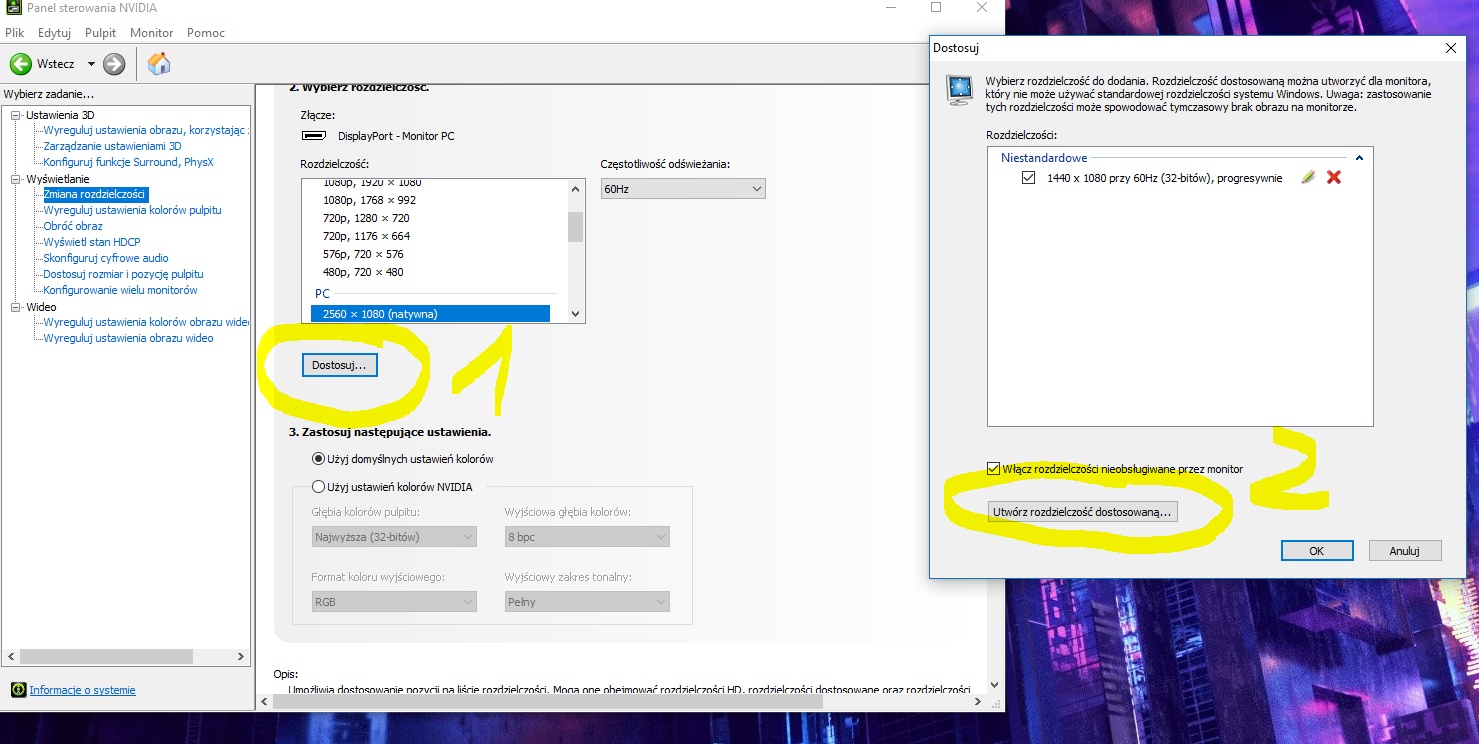The image size is (1479, 744).
Task: Select 'Konfiguruj funkcje Surround, PhysX' item
Action: [x=128, y=162]
